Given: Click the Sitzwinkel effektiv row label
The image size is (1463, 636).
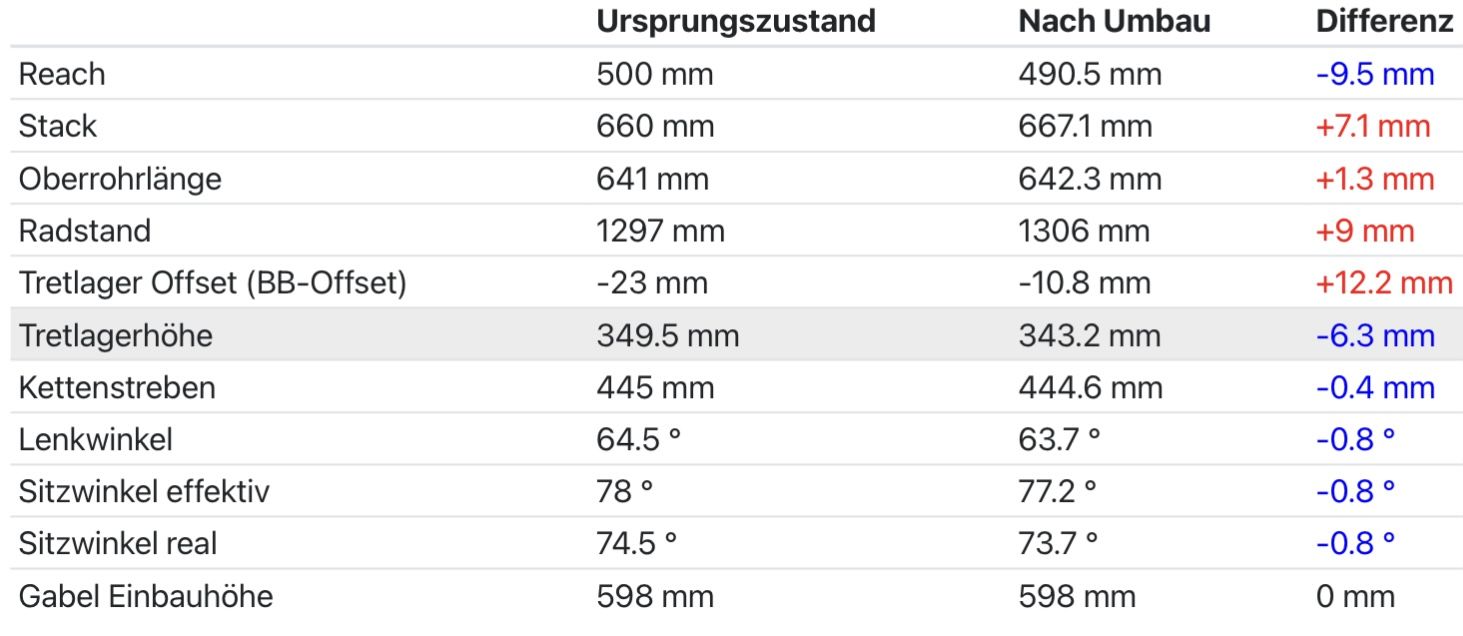Looking at the screenshot, I should coord(144,491).
